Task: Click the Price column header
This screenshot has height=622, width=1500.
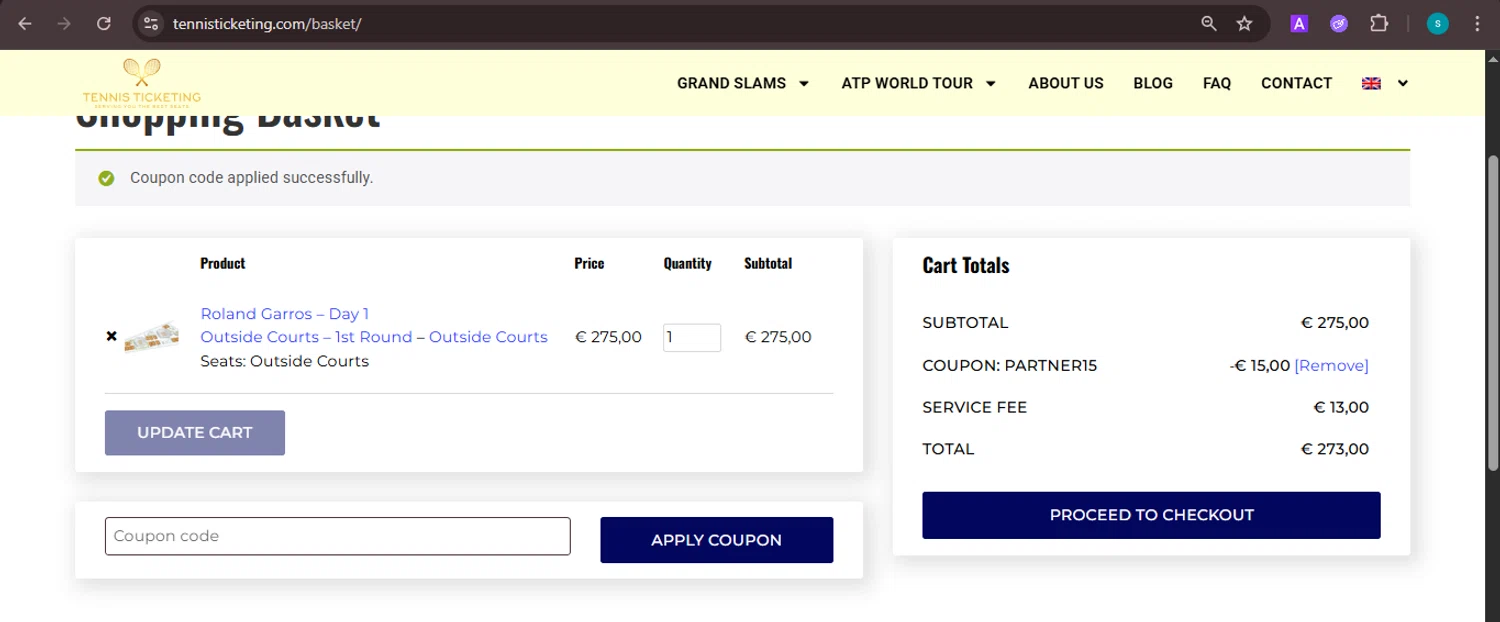Action: coord(589,263)
